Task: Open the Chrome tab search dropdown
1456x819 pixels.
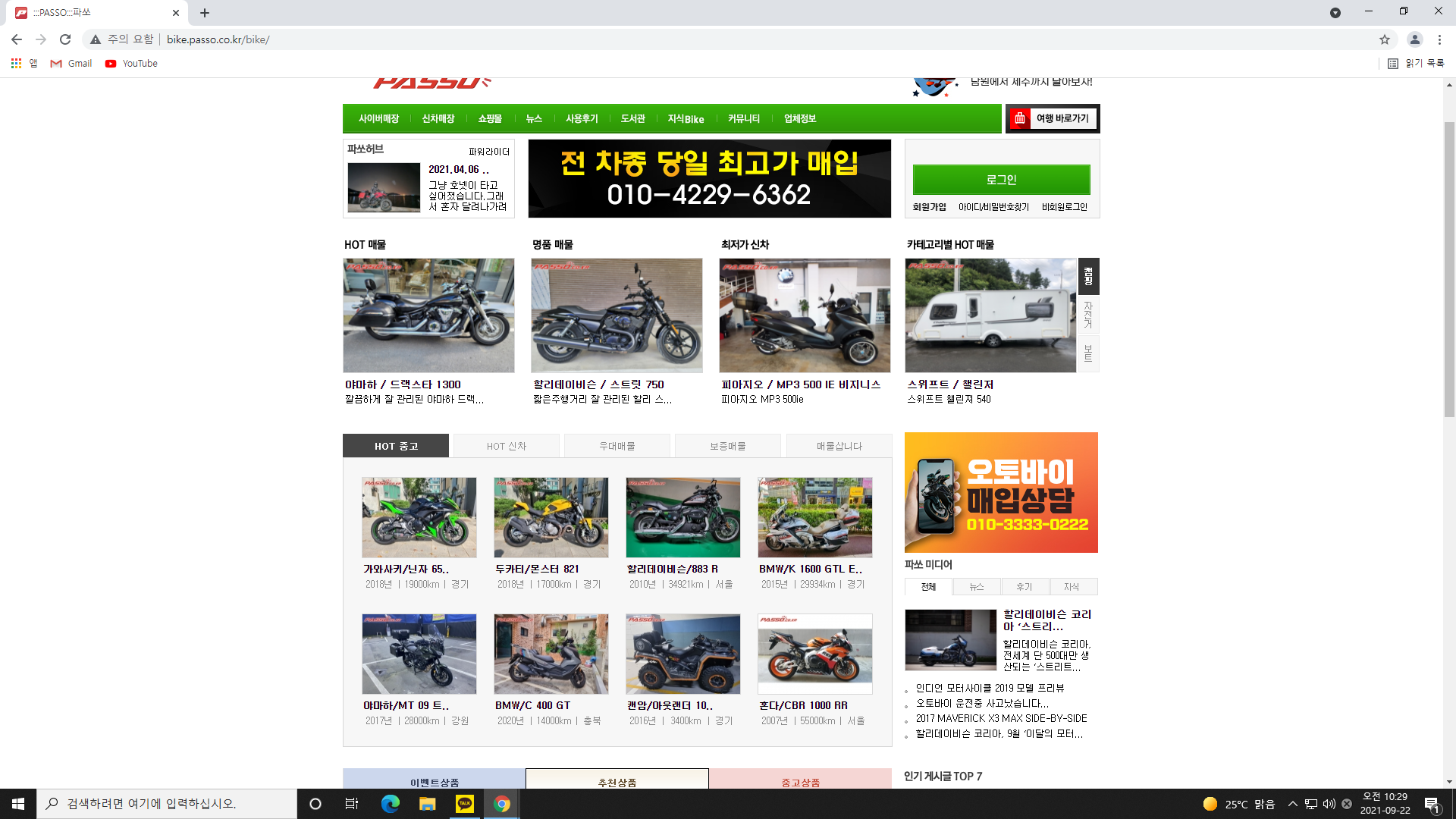Action: 1335,13
